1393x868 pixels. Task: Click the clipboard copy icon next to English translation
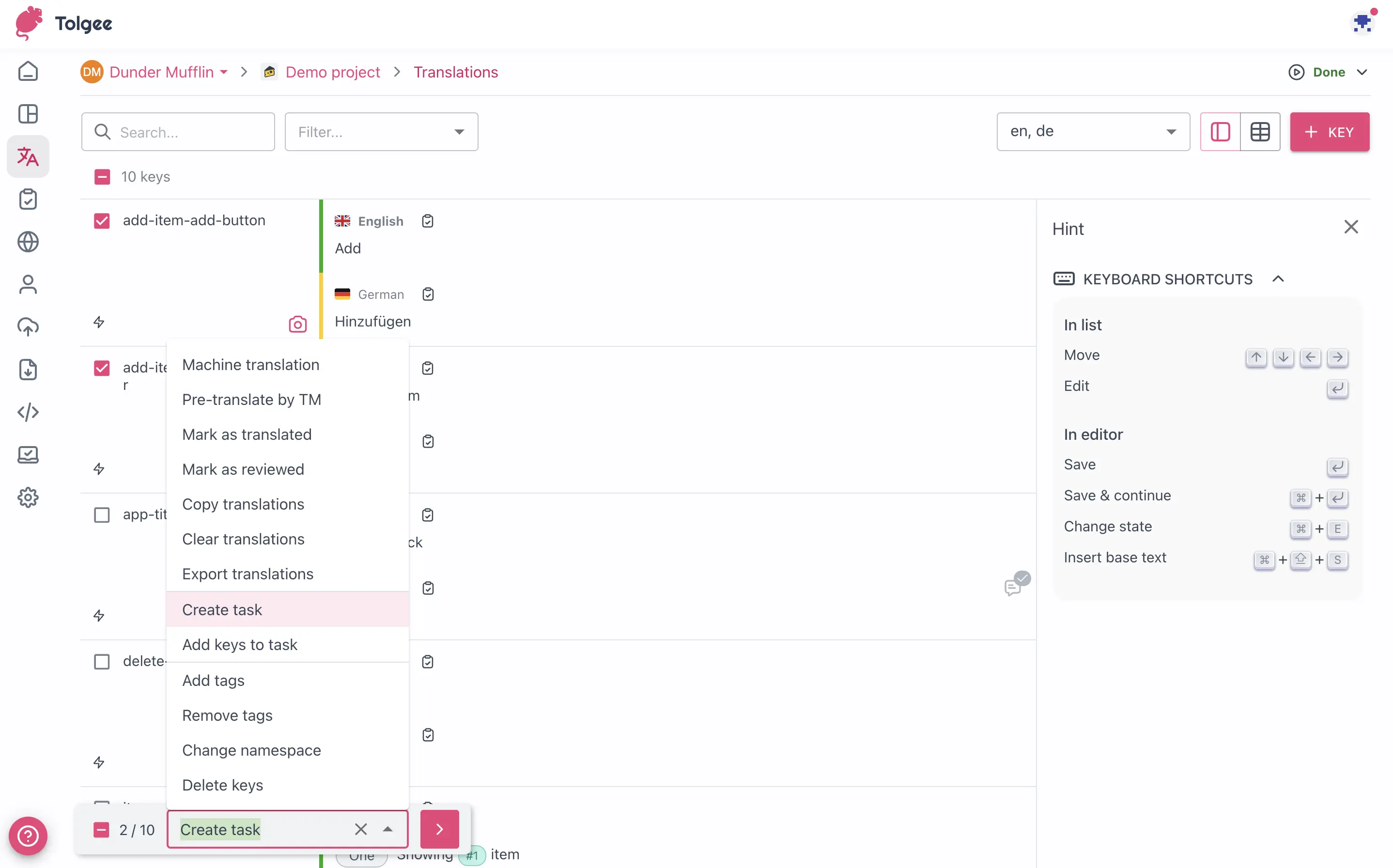(x=428, y=220)
